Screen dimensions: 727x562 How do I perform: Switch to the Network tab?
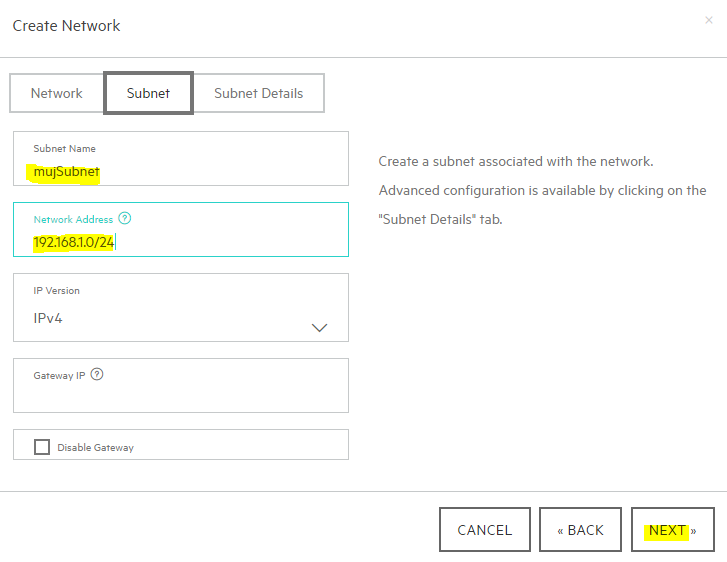tap(57, 93)
